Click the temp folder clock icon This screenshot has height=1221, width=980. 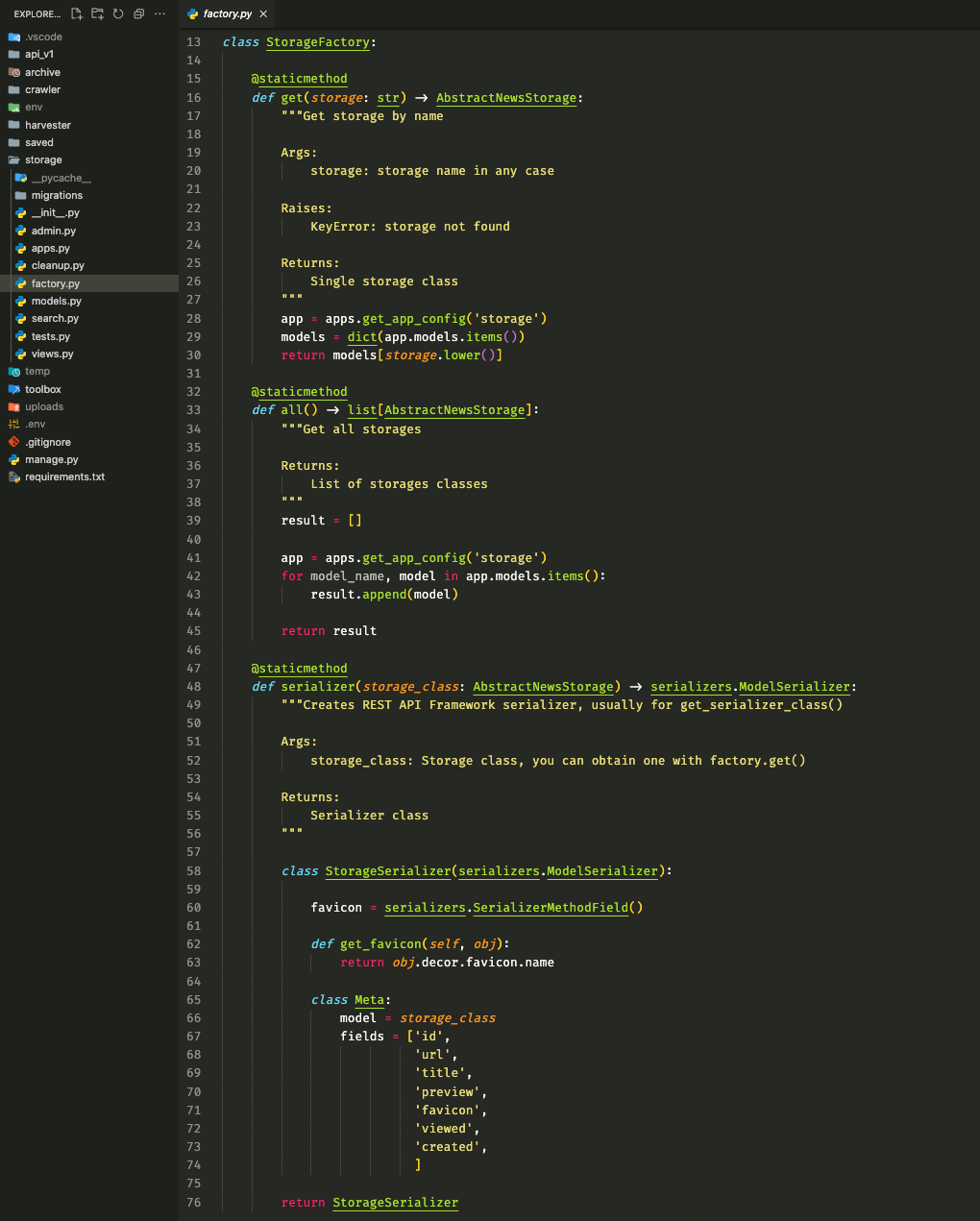click(13, 372)
